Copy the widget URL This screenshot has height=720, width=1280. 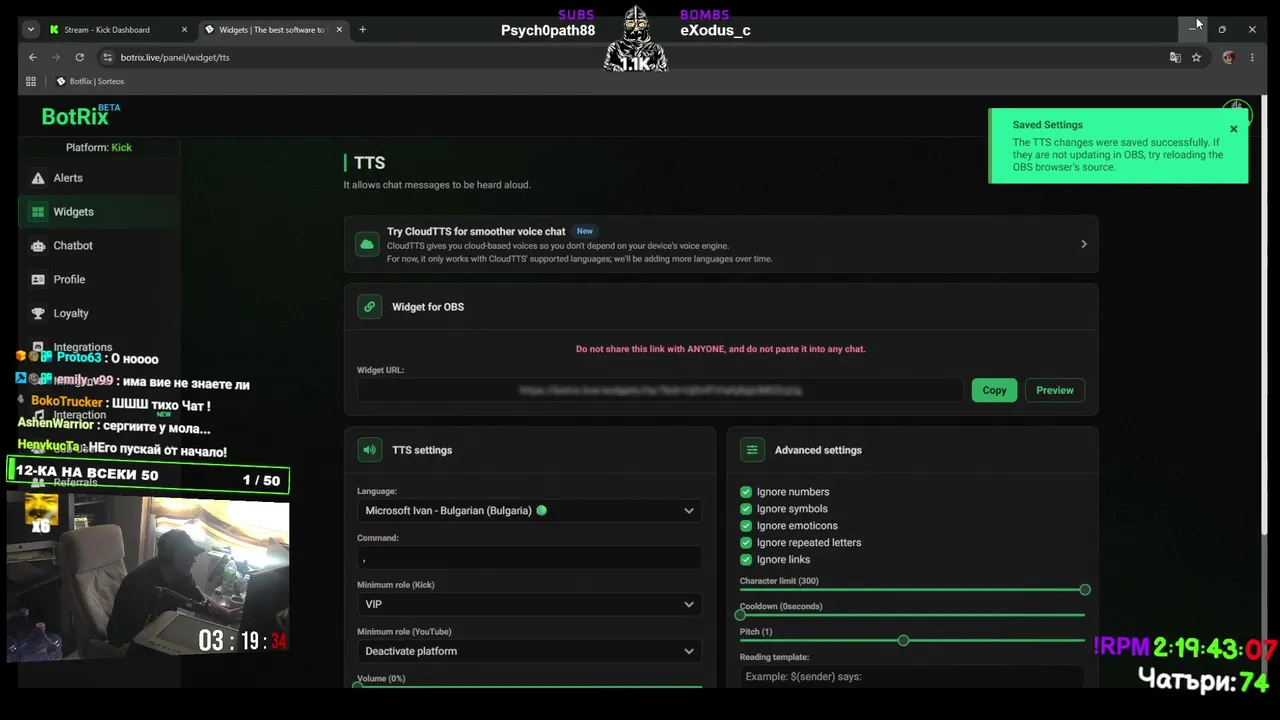pos(994,390)
